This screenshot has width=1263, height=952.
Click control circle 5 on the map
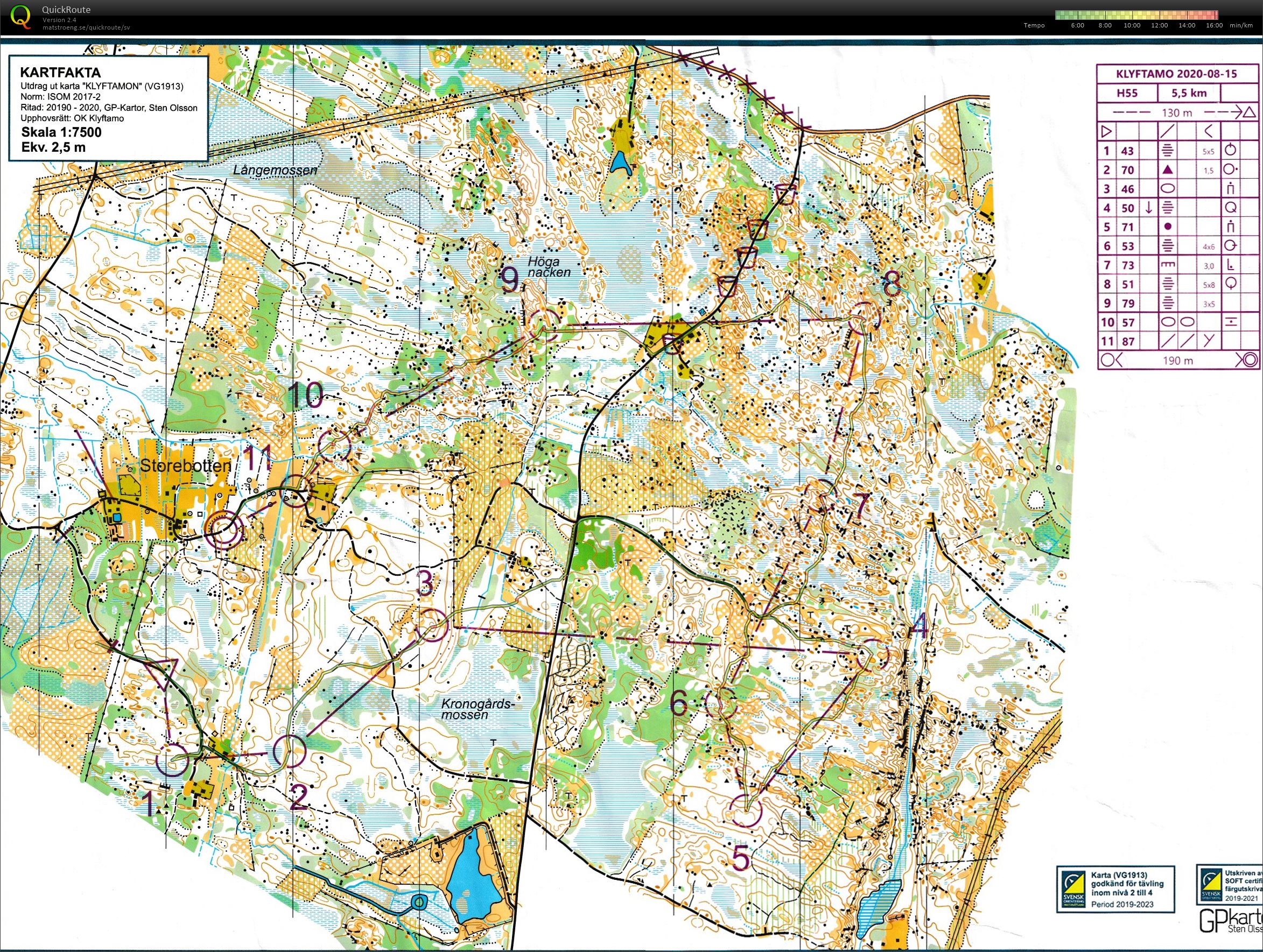pyautogui.click(x=746, y=811)
